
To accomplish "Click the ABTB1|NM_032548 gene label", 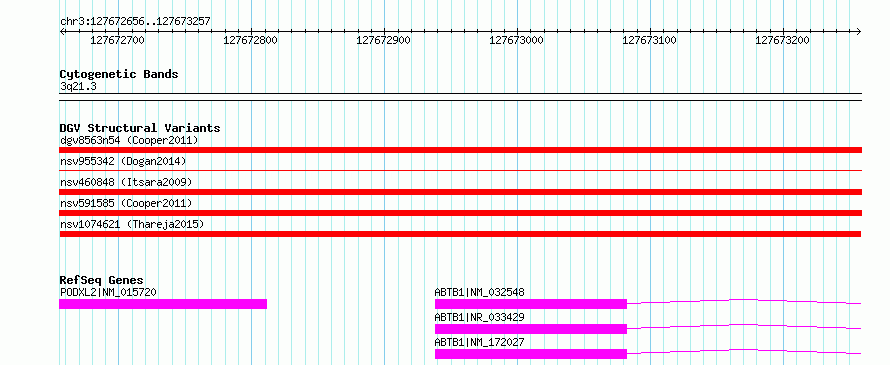I will click(480, 292).
